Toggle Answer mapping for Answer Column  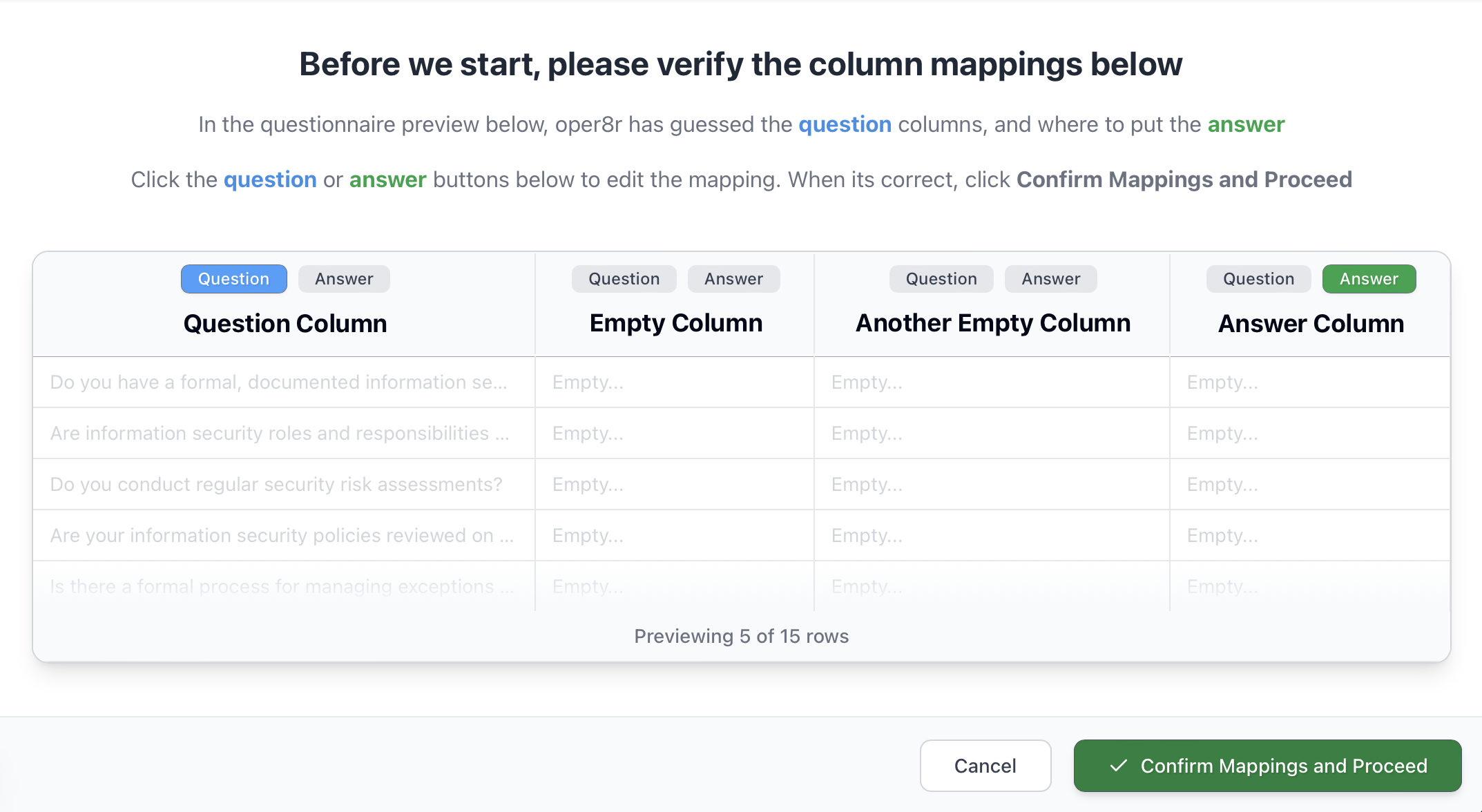(1369, 279)
